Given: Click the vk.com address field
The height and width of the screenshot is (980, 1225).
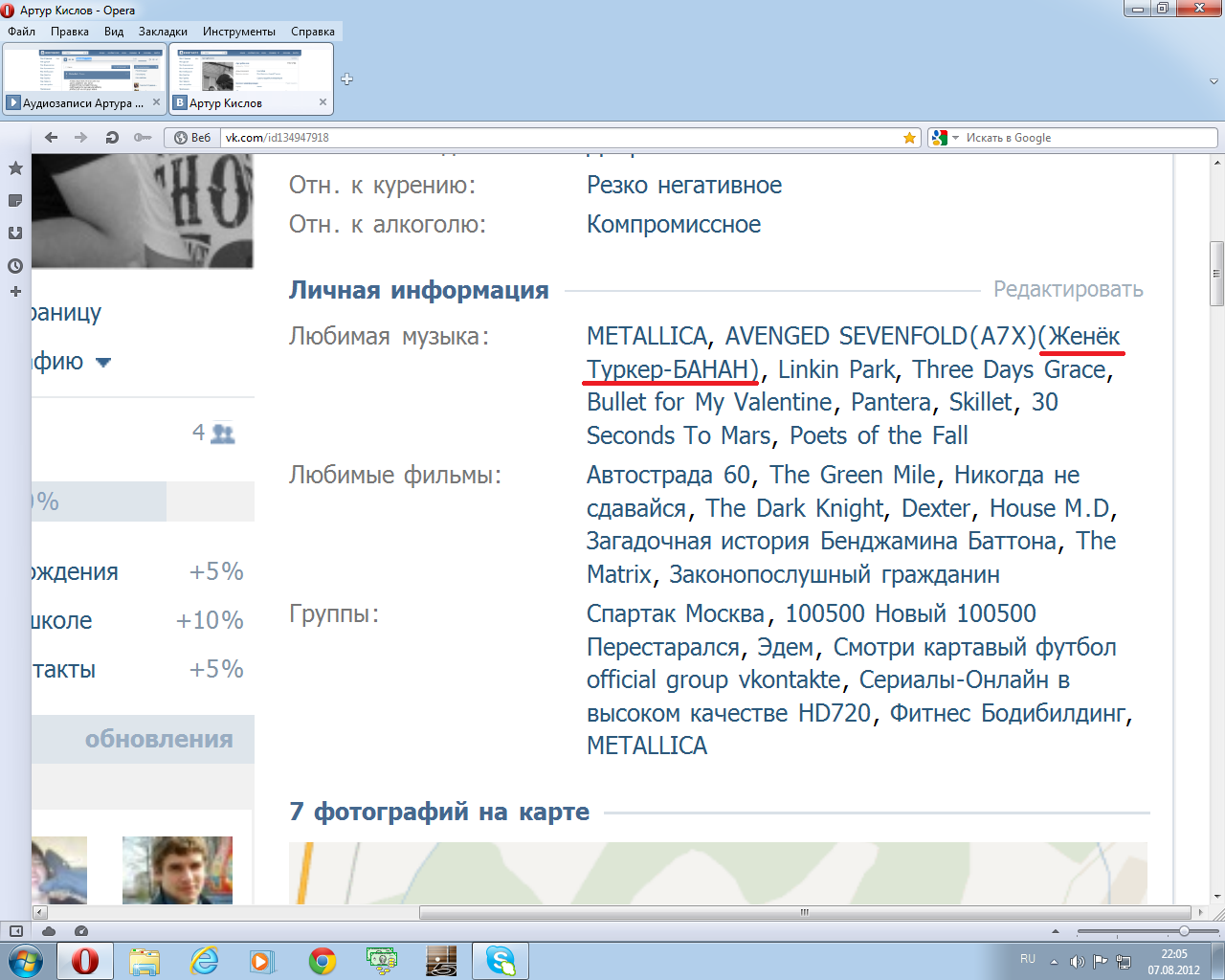Looking at the screenshot, I should click(561, 138).
